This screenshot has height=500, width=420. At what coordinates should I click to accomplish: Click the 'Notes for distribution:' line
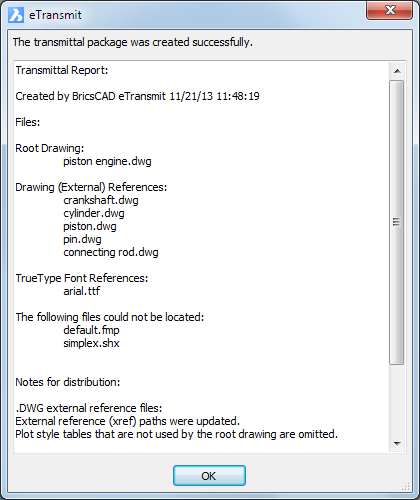68,382
